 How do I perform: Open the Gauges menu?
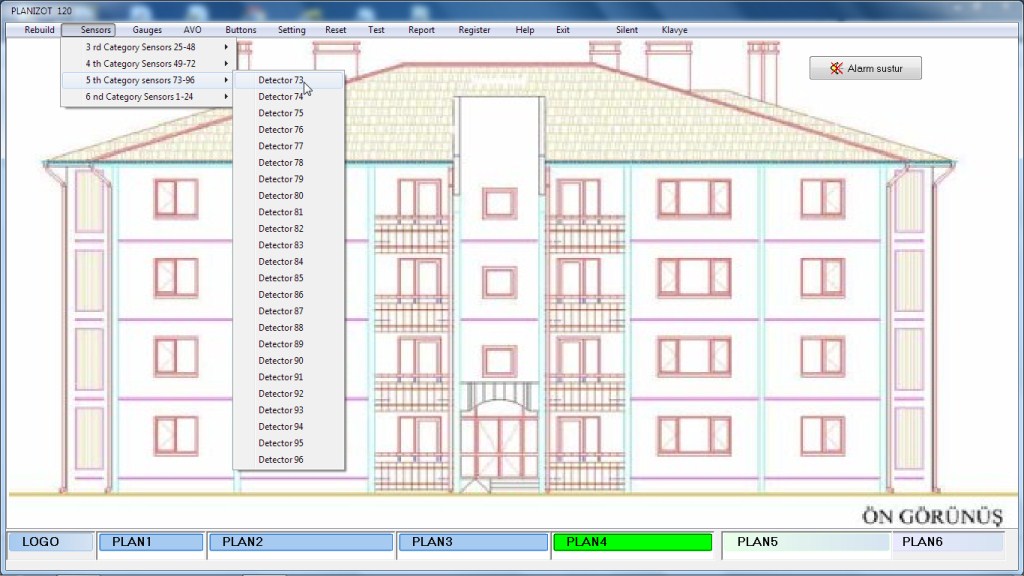(147, 30)
